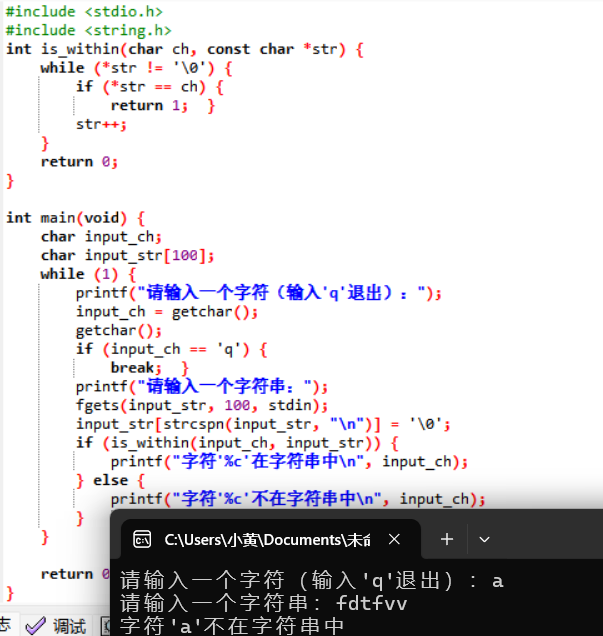Image resolution: width=603 pixels, height=636 pixels.
Task: Click the '#include <stdio.h>' line
Action: click(84, 11)
